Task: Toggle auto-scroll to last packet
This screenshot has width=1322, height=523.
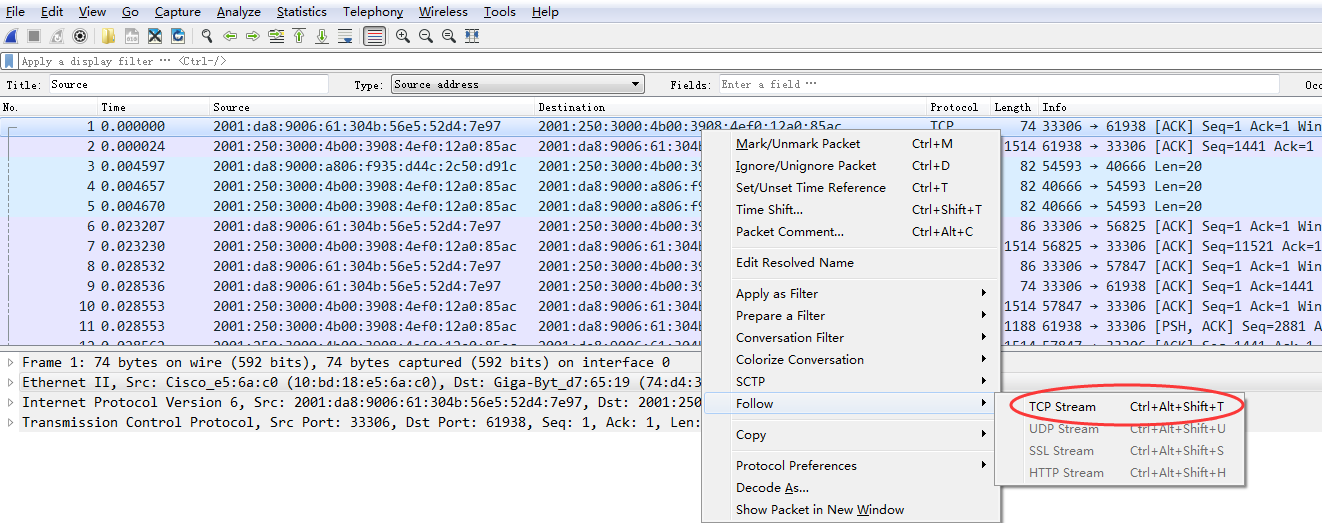Action: 345,36
